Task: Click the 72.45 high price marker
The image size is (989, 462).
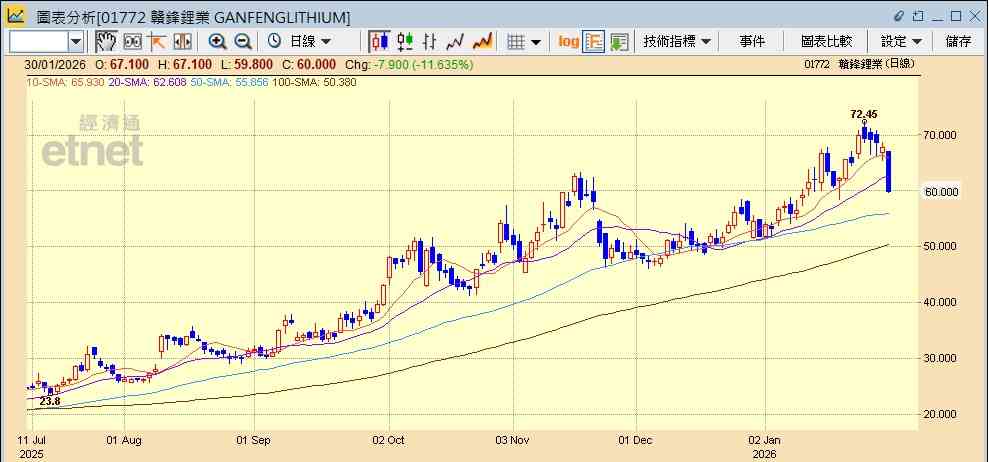Action: 863,114
